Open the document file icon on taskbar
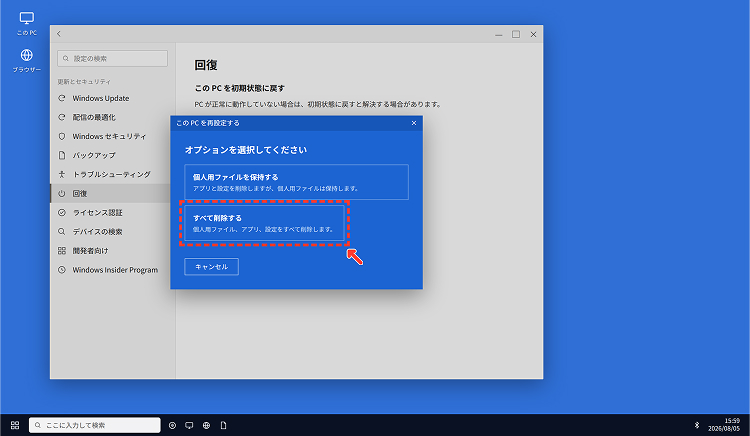 (223, 425)
